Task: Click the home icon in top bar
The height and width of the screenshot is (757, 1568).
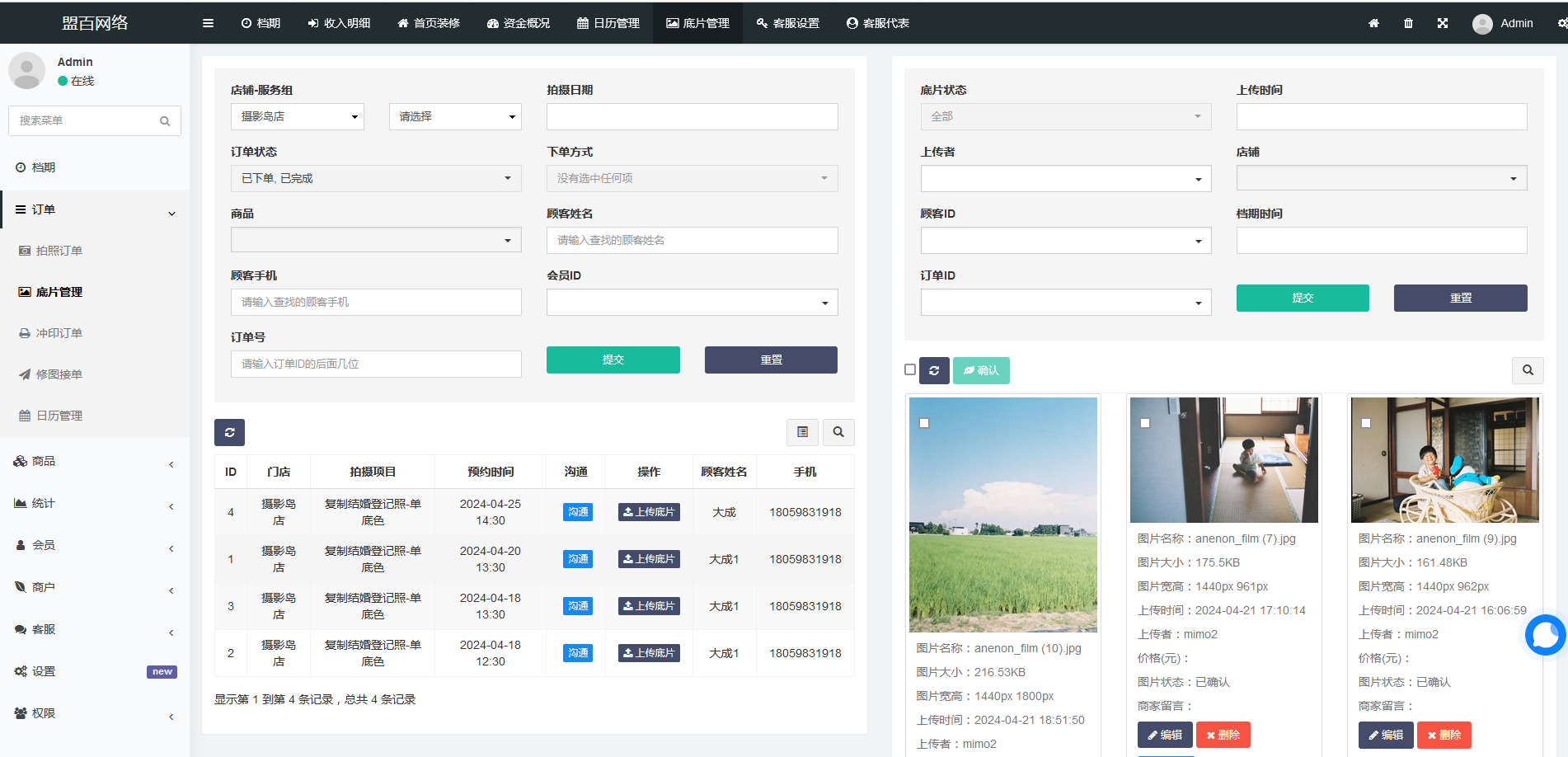Action: (1373, 23)
